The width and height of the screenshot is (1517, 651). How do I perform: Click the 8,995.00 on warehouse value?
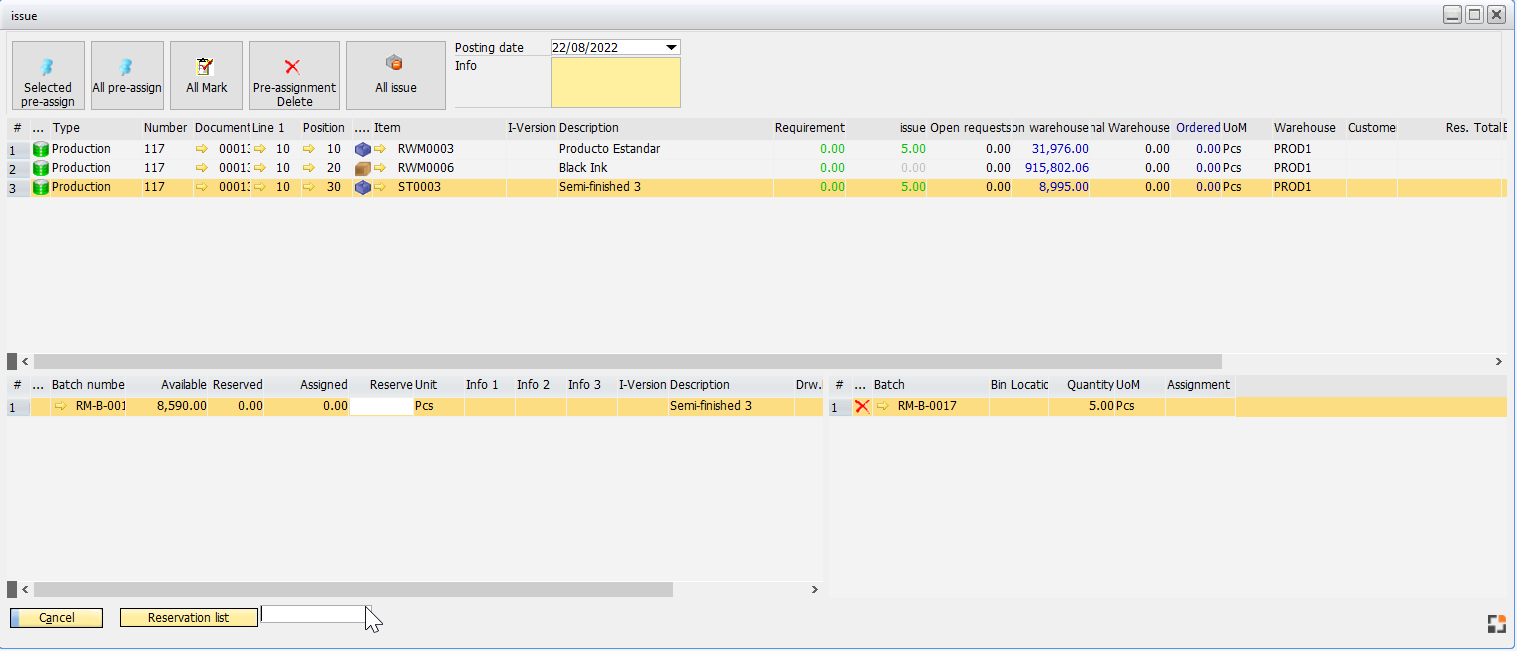pyautogui.click(x=1064, y=187)
